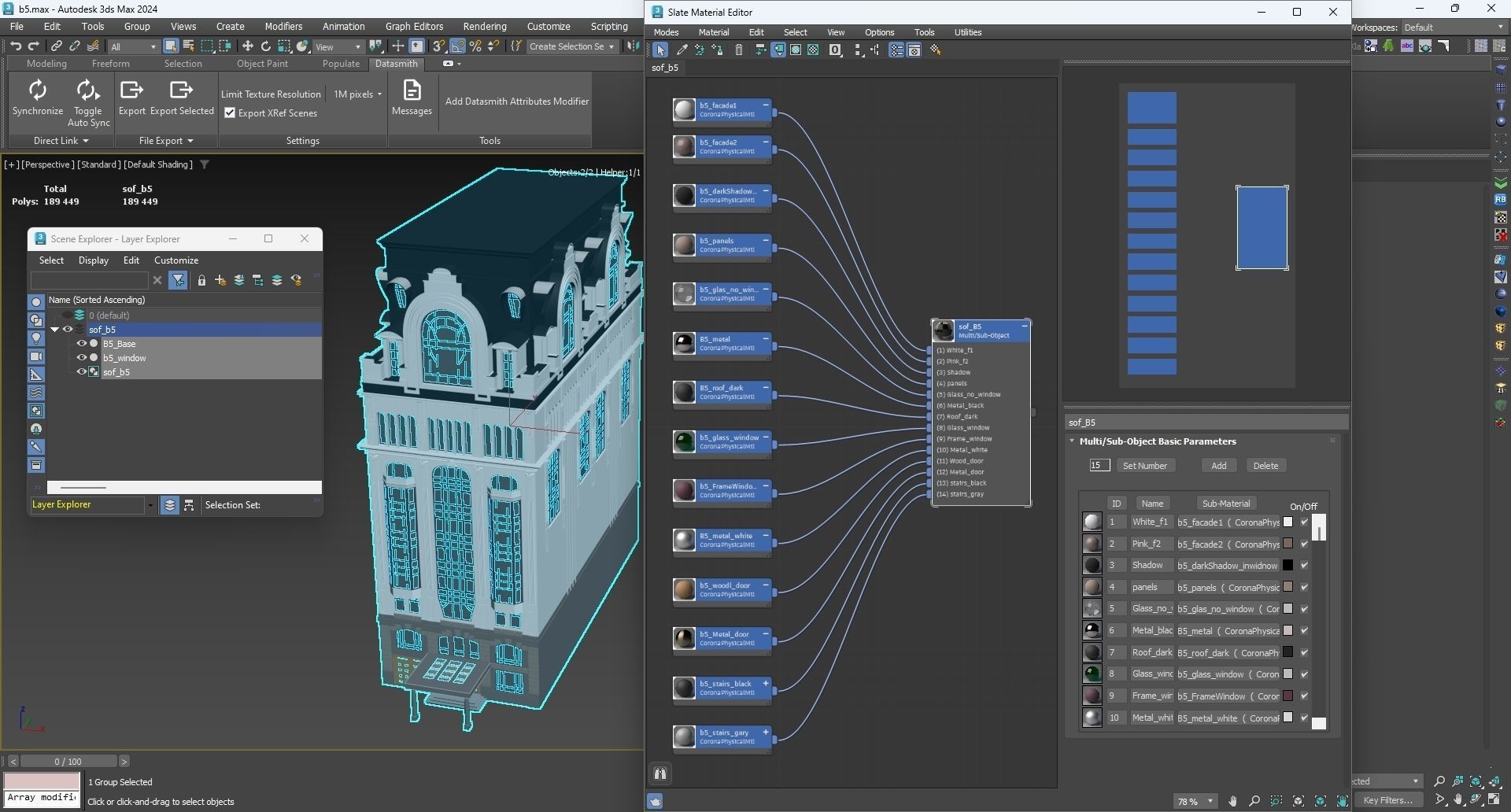The width and height of the screenshot is (1511, 812).
Task: Expand the File Export dropdown
Action: coord(166,141)
